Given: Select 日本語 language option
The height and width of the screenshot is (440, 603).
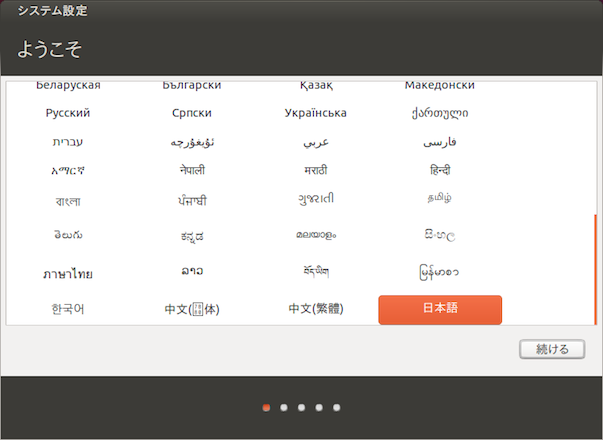Looking at the screenshot, I should tap(440, 309).
